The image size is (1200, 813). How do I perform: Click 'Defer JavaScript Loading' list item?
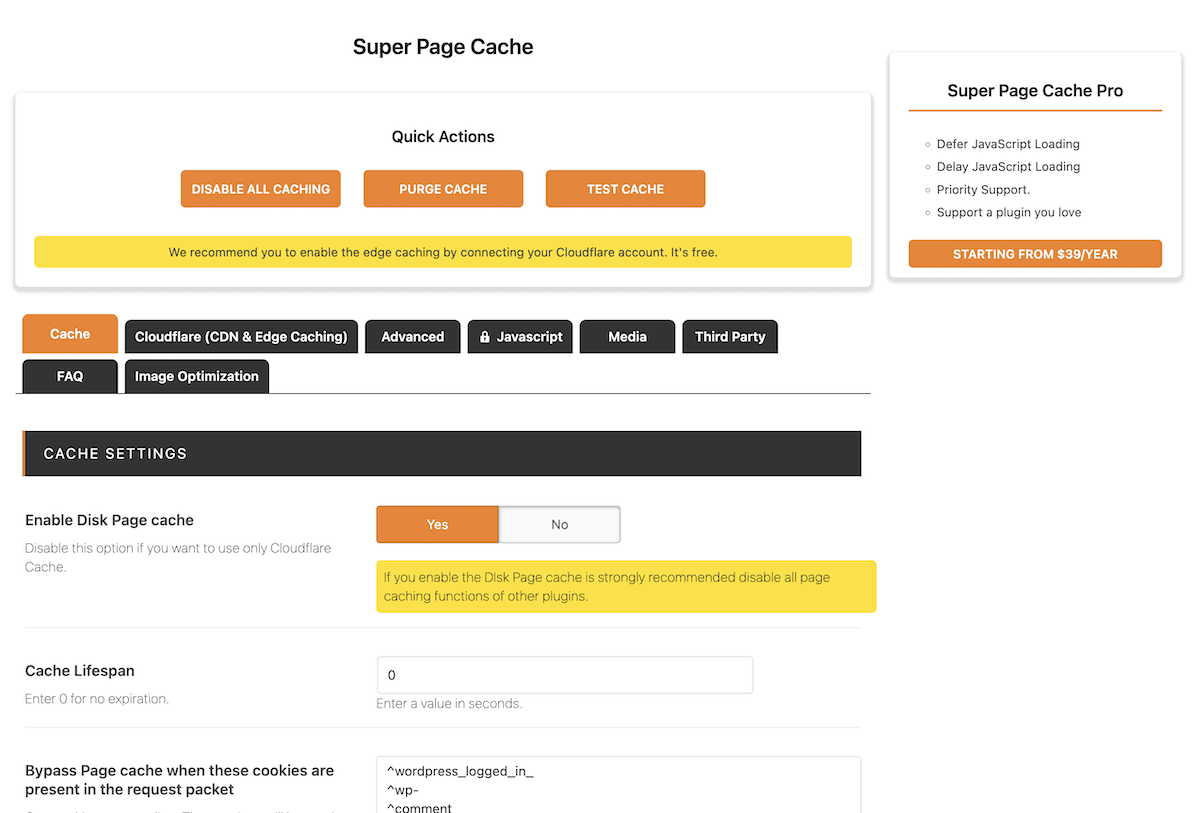click(1008, 144)
